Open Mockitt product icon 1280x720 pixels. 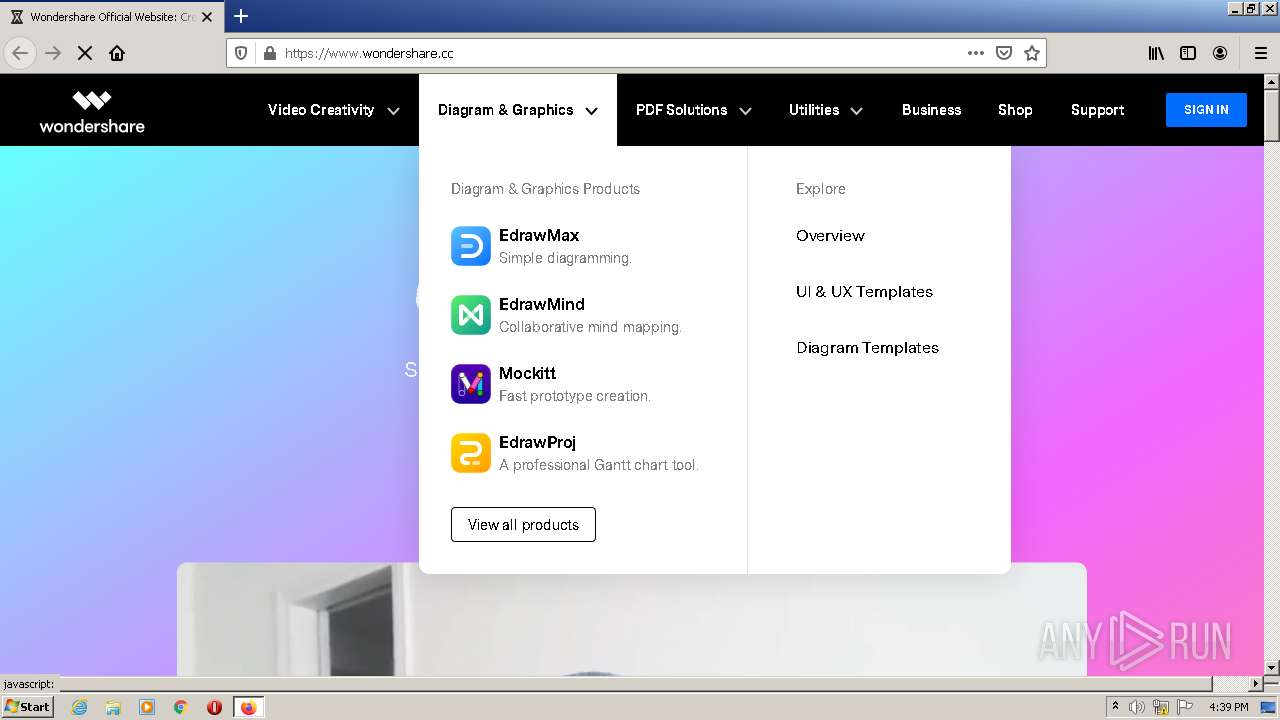coord(470,384)
